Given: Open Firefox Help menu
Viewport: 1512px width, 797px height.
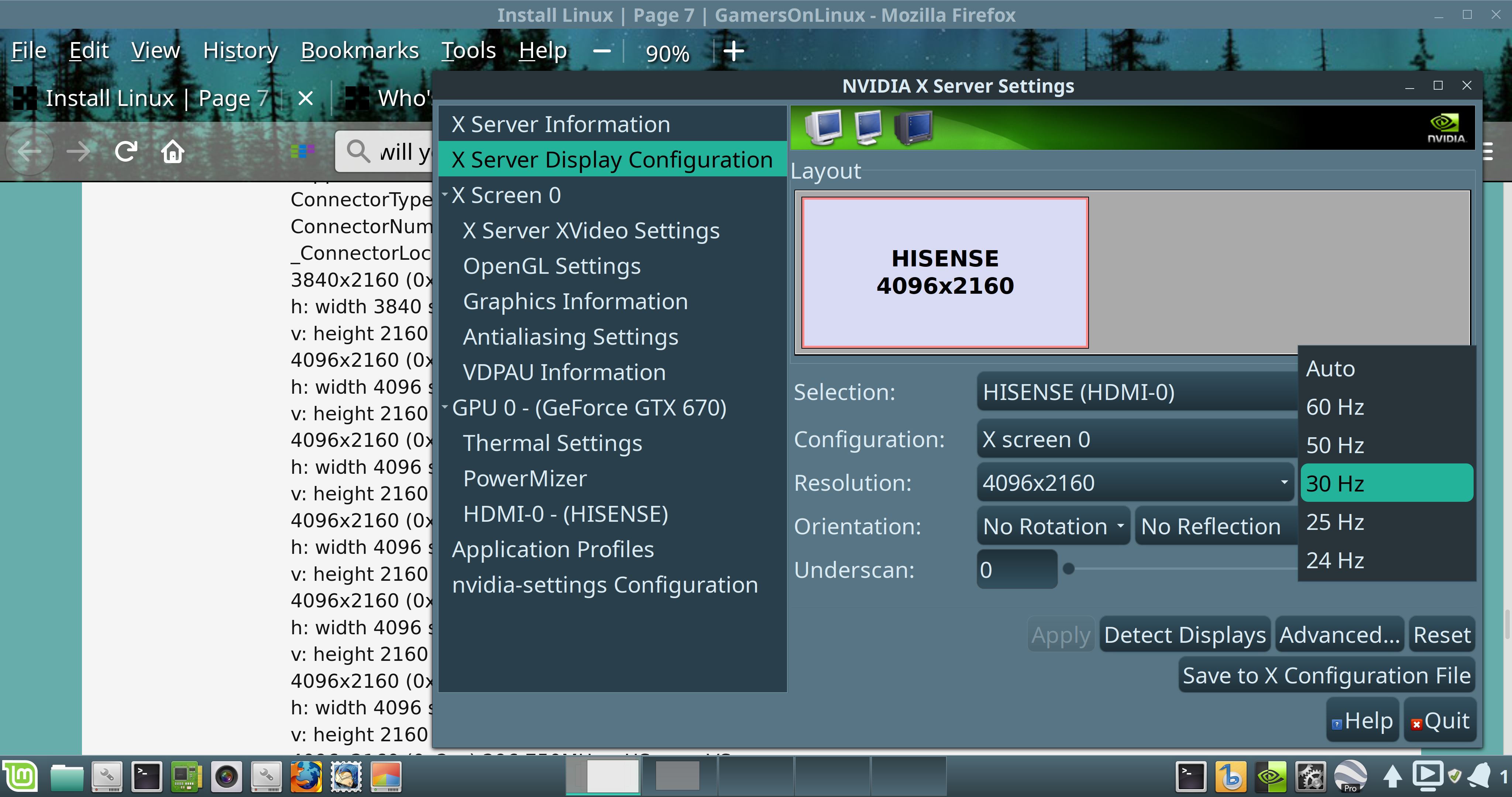Looking at the screenshot, I should (543, 51).
